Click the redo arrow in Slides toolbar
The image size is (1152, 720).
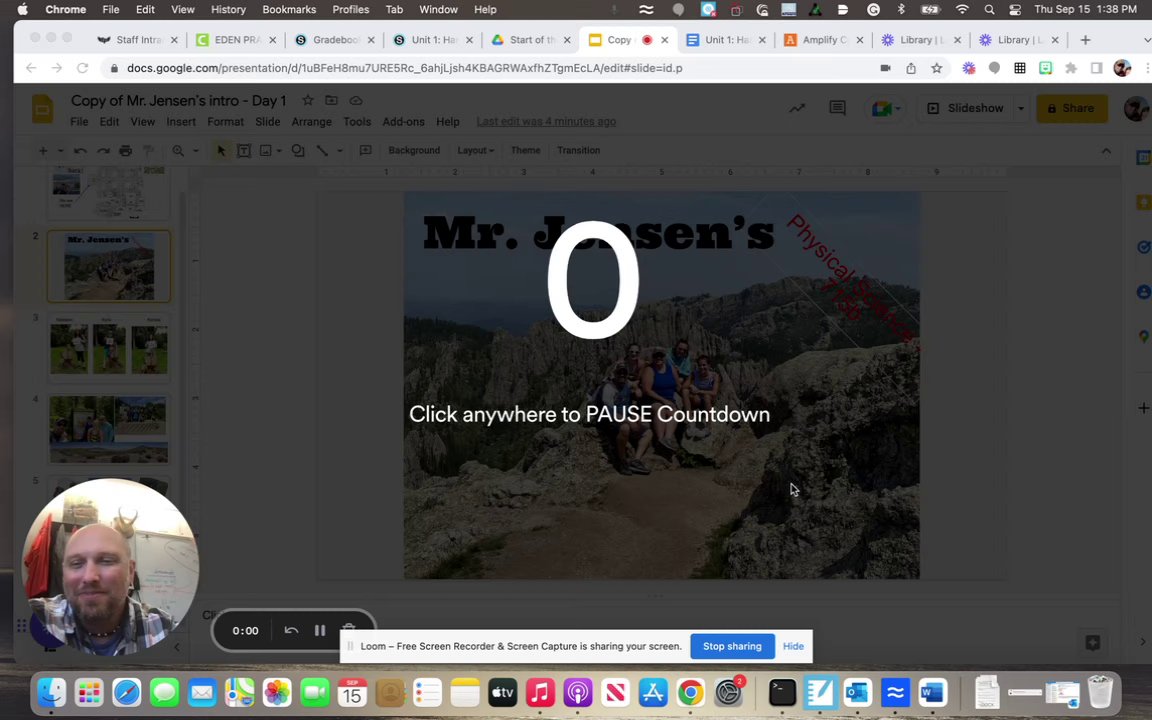[103, 151]
